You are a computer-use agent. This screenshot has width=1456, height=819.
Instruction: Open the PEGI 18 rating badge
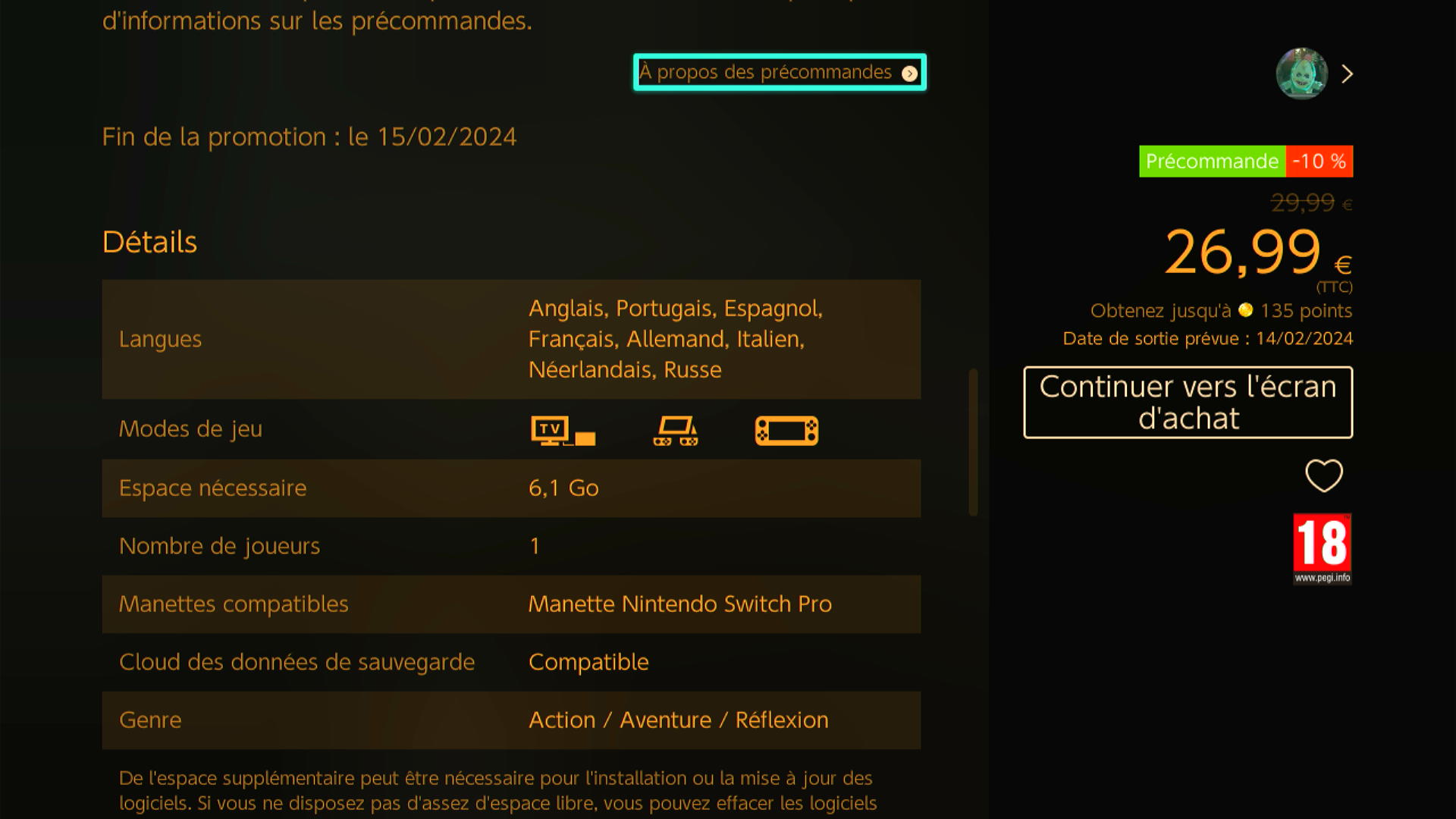coord(1322,549)
